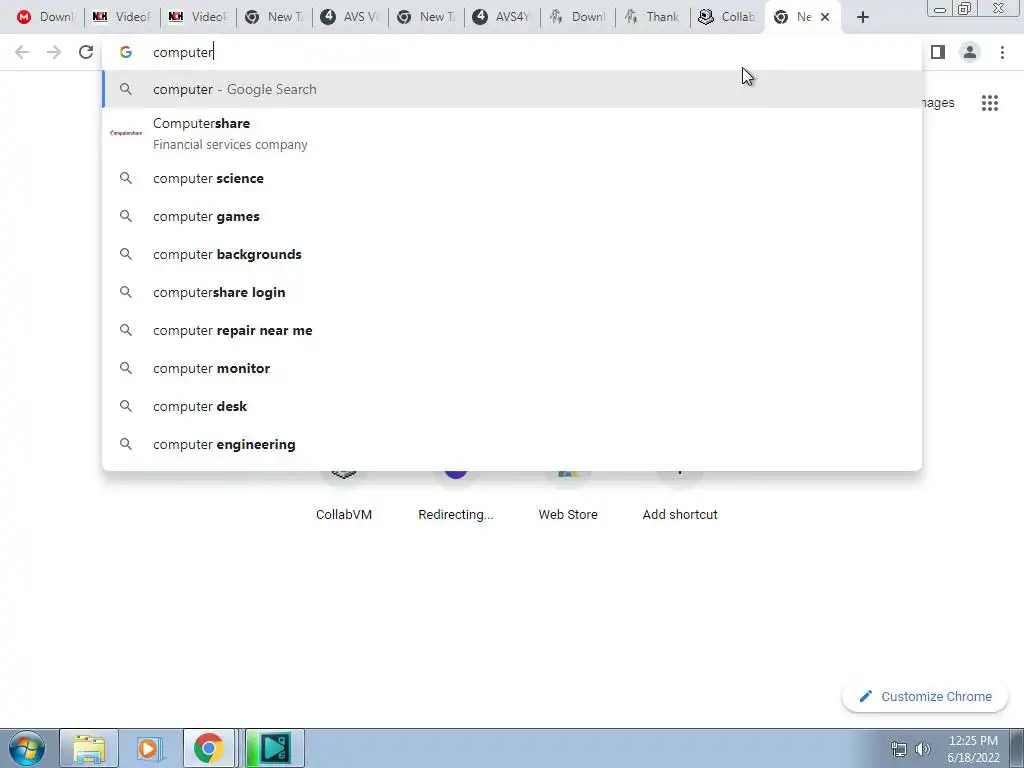Open the side panel icon
Viewport: 1024px width, 768px height.
pos(938,52)
